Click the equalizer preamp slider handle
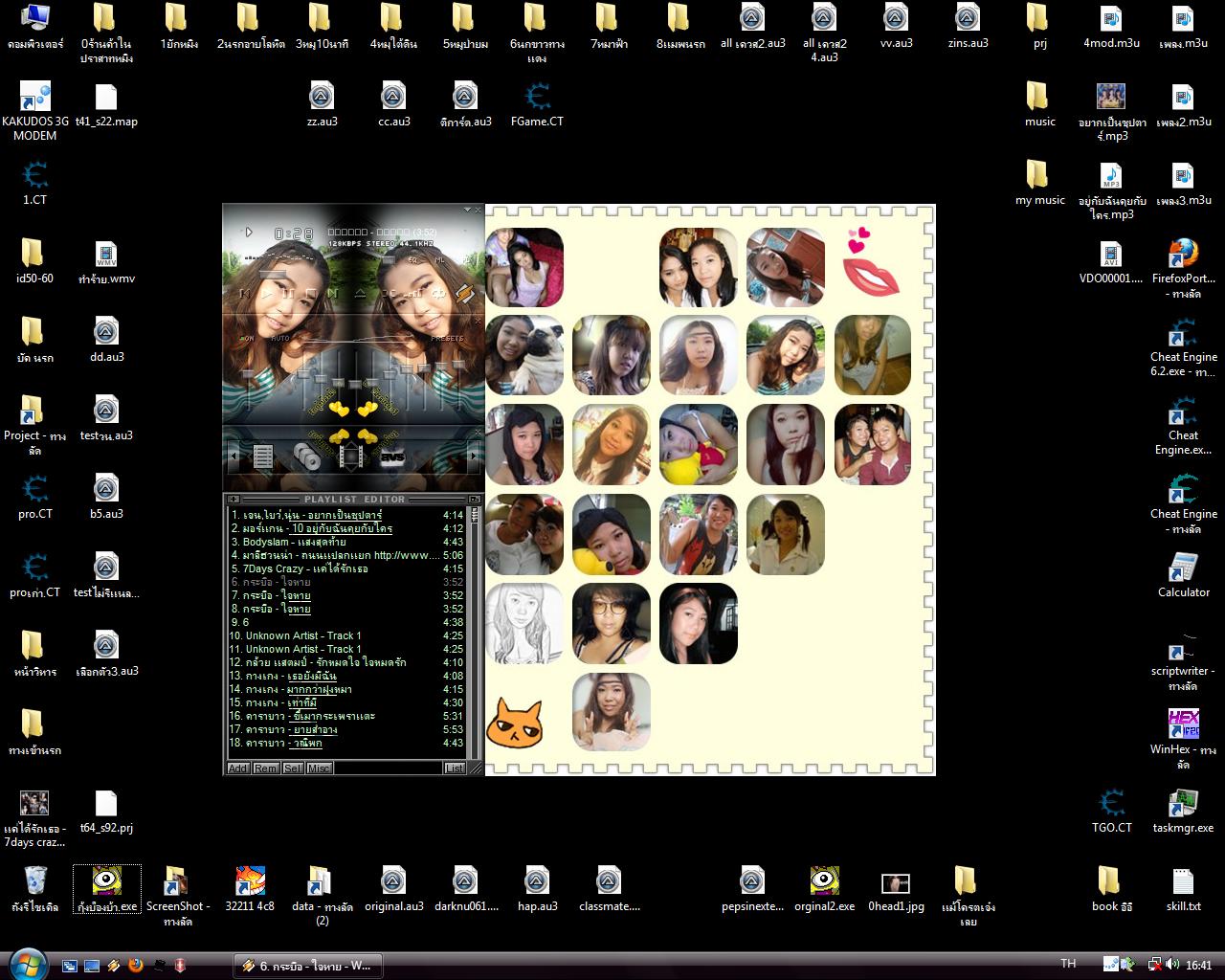 click(248, 374)
